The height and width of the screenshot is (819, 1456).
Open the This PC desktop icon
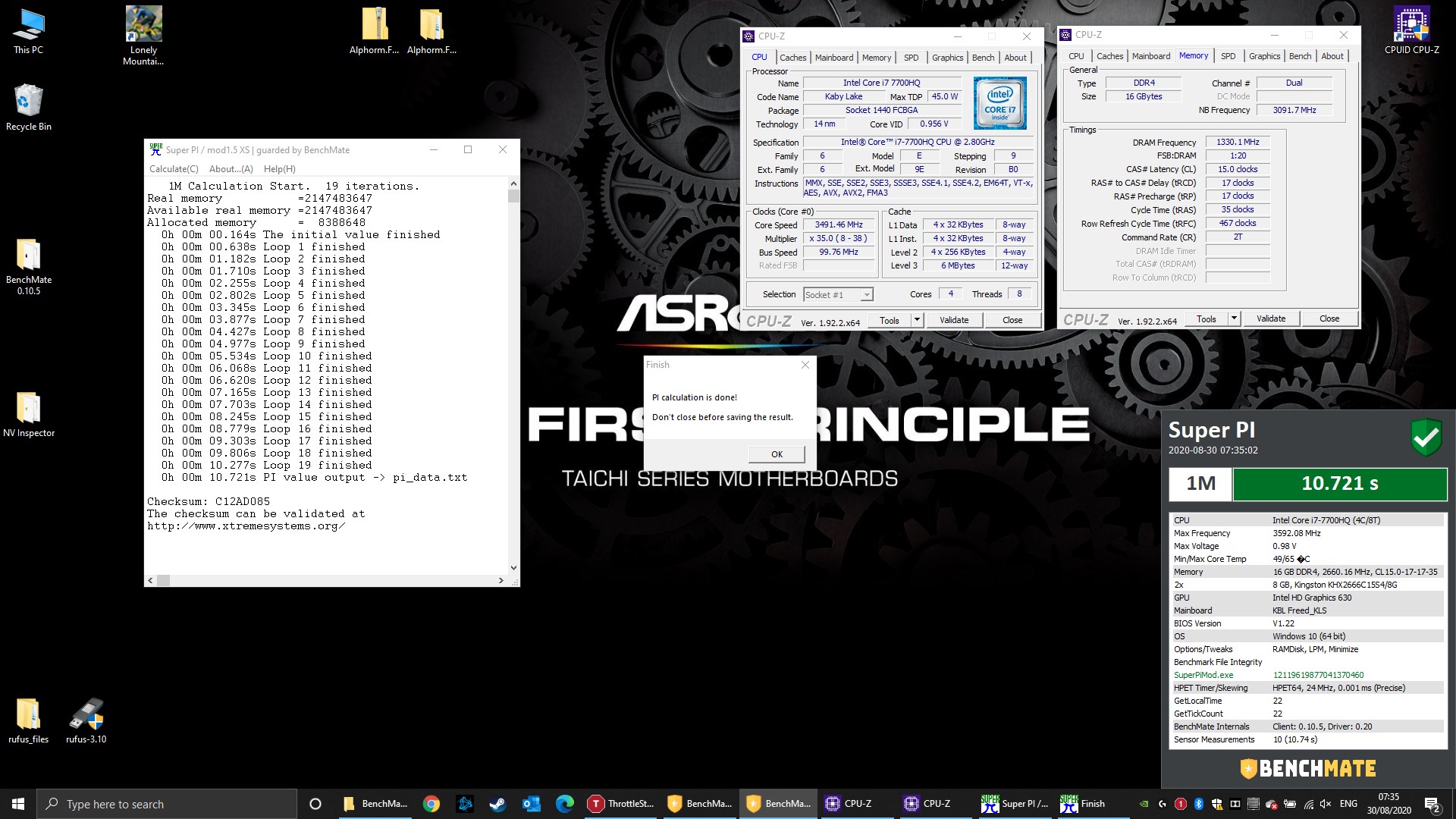tap(29, 32)
